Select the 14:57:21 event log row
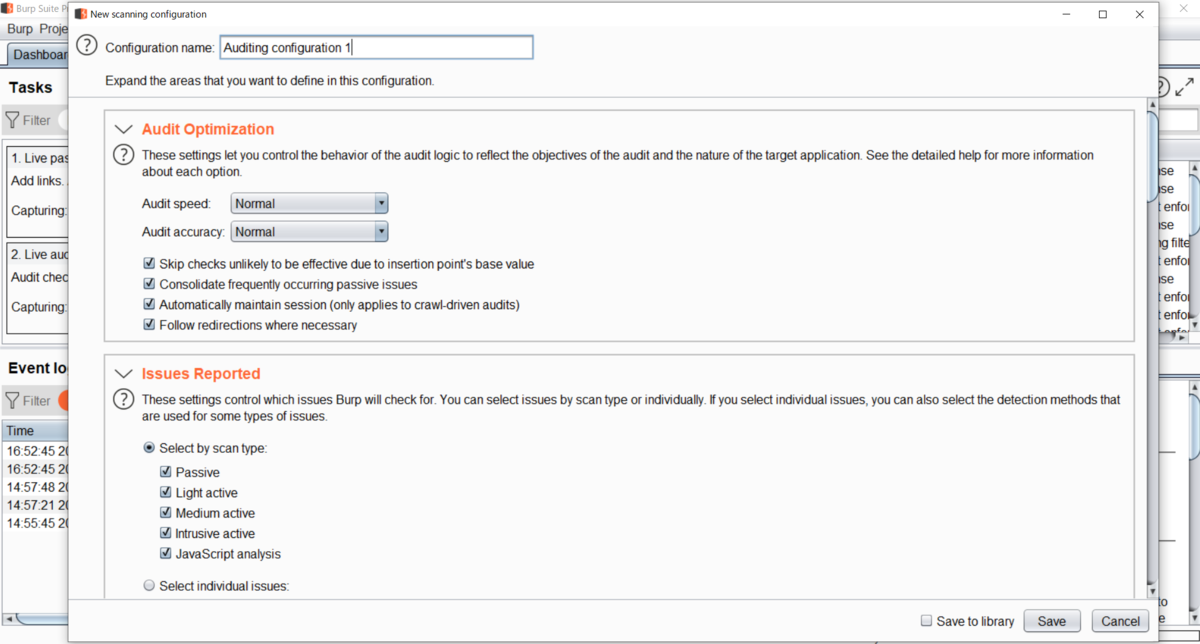The height and width of the screenshot is (644, 1200). coord(36,505)
